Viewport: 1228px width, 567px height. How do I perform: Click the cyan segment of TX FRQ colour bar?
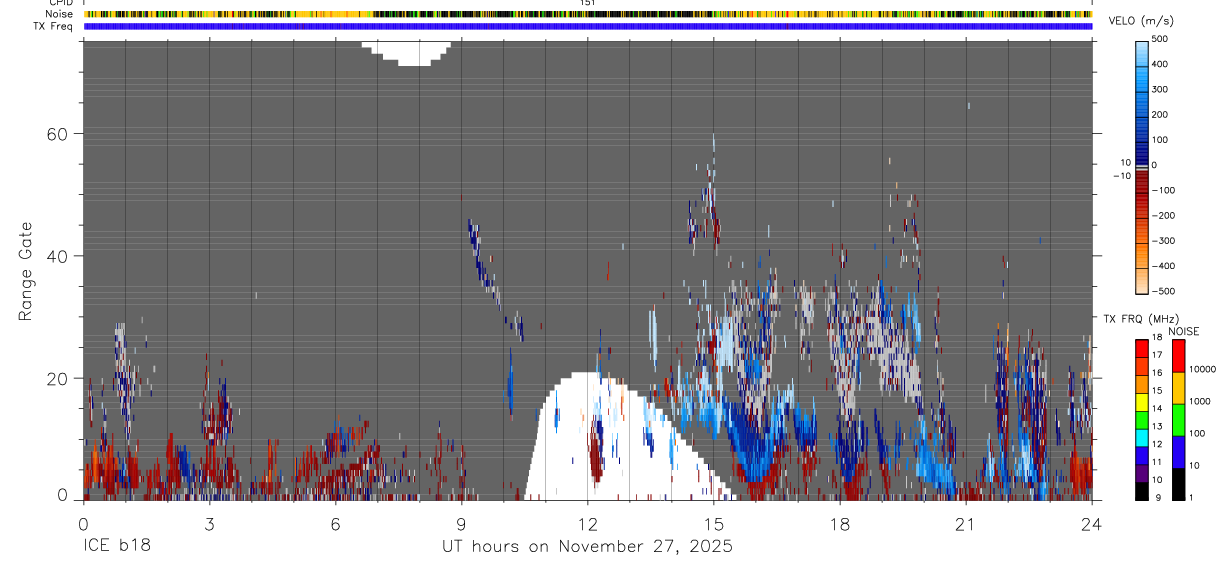point(1142,438)
